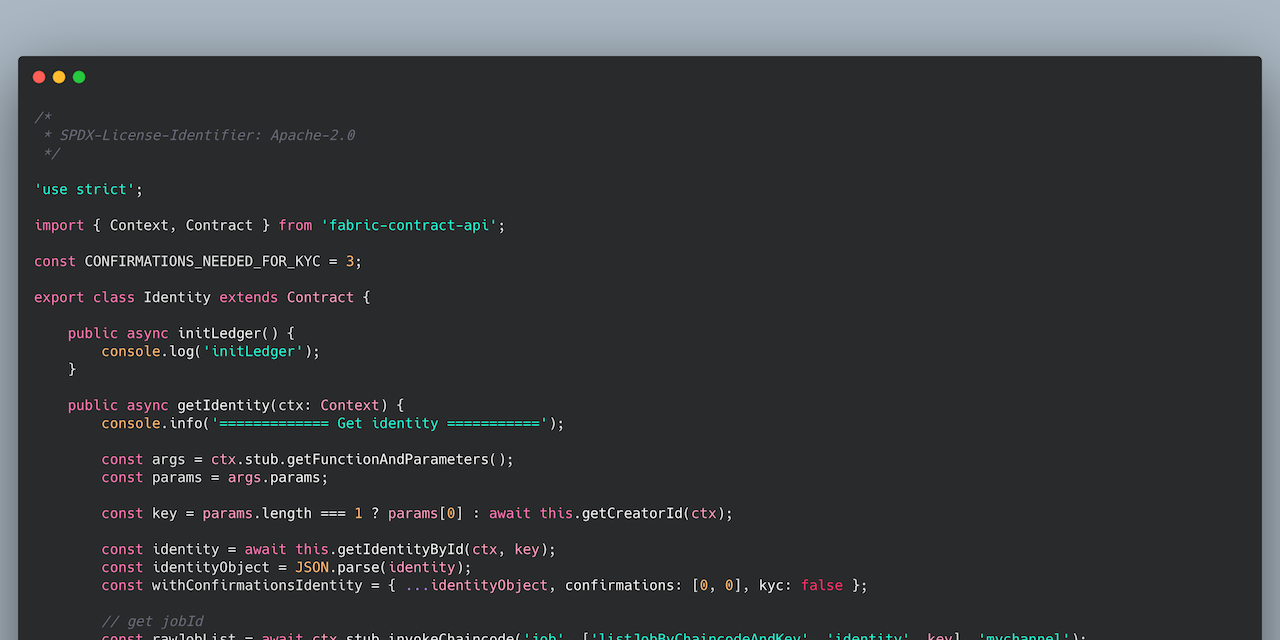Screen dimensions: 1280x640
Task: Click the red close traffic light
Action: [x=38, y=76]
